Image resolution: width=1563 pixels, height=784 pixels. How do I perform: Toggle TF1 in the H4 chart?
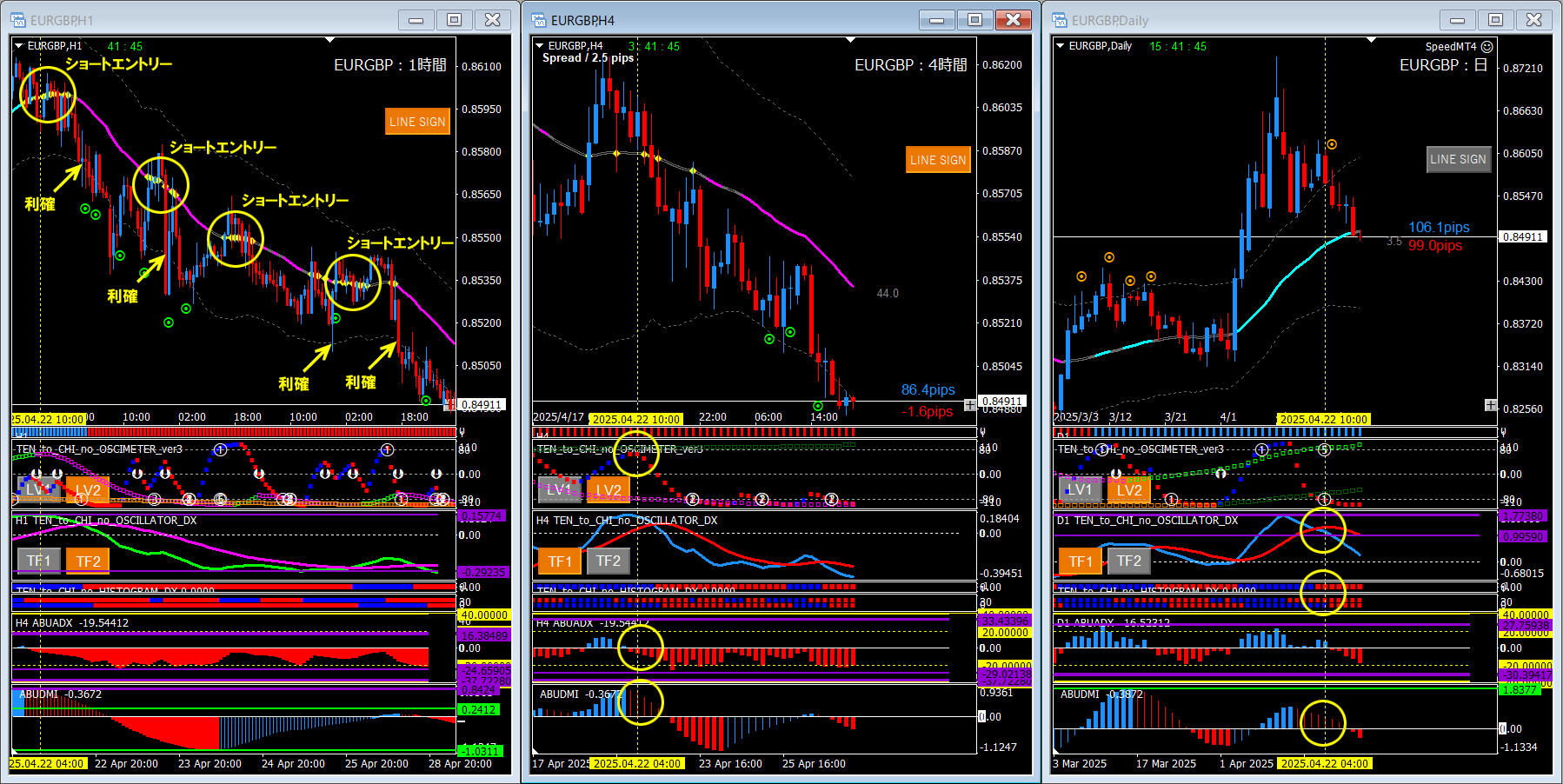pyautogui.click(x=560, y=561)
